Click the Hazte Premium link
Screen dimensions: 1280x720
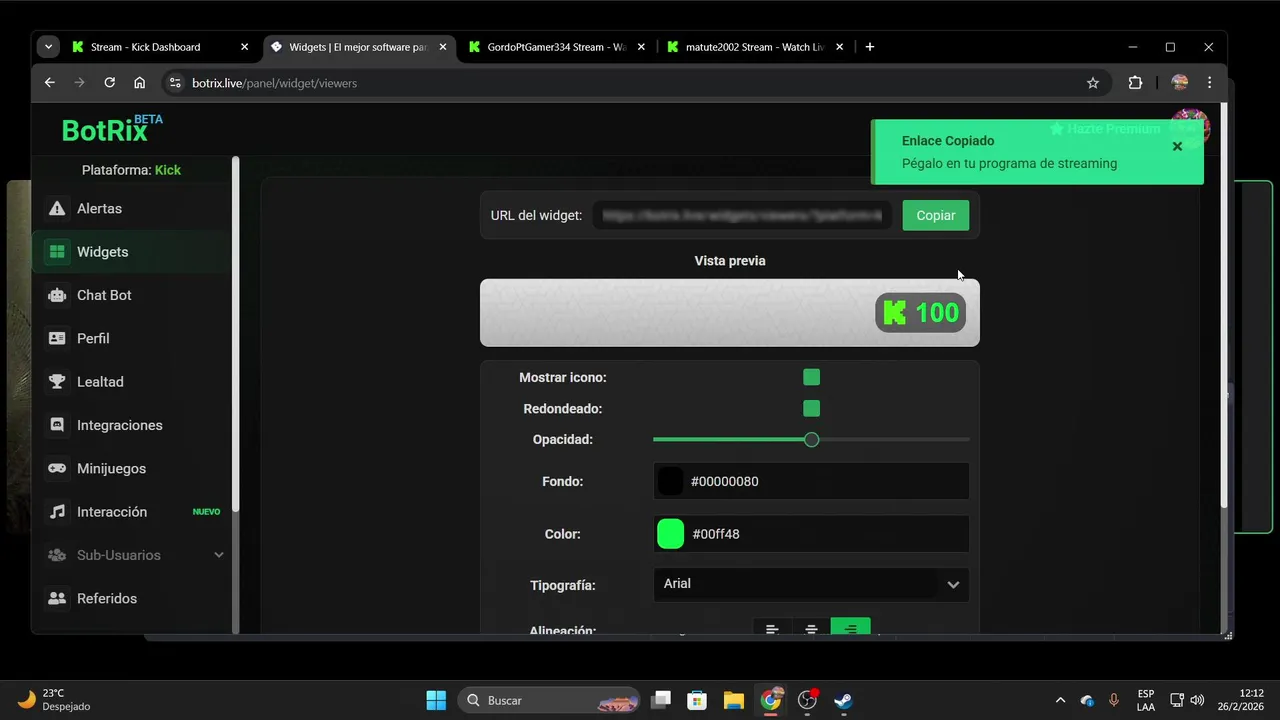(x=1105, y=129)
